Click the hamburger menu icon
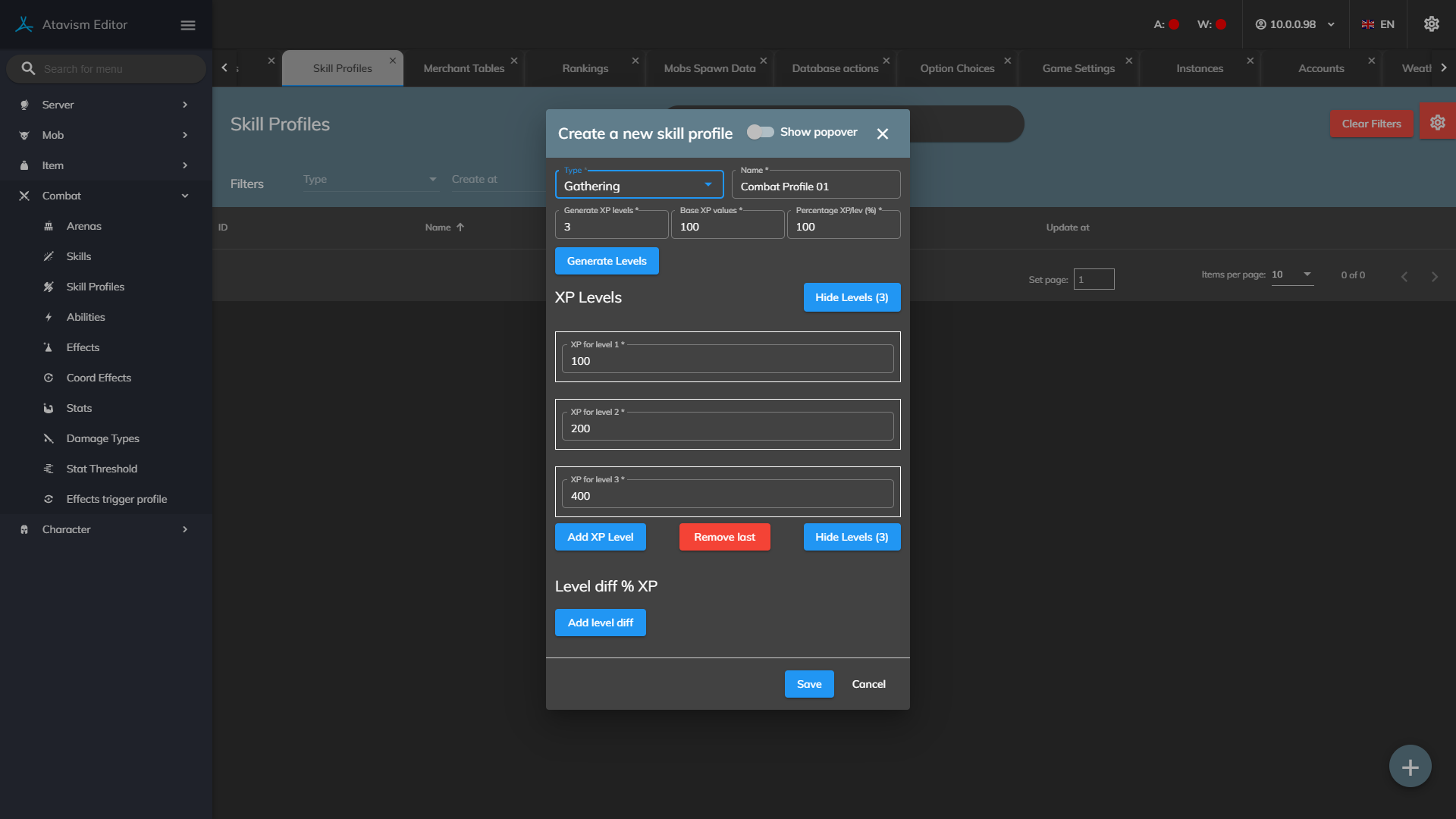Viewport: 1456px width, 819px height. 188,25
